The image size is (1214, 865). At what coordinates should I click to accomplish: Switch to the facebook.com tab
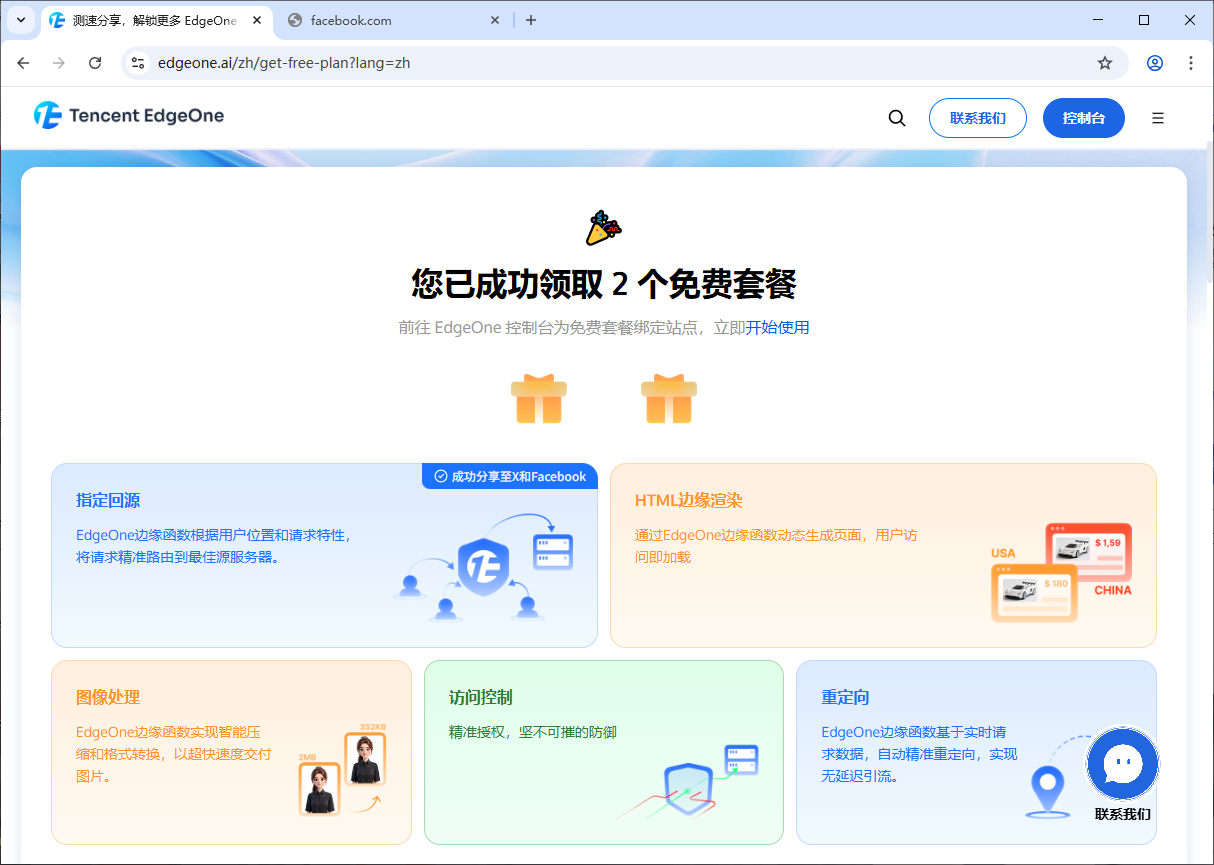point(390,20)
